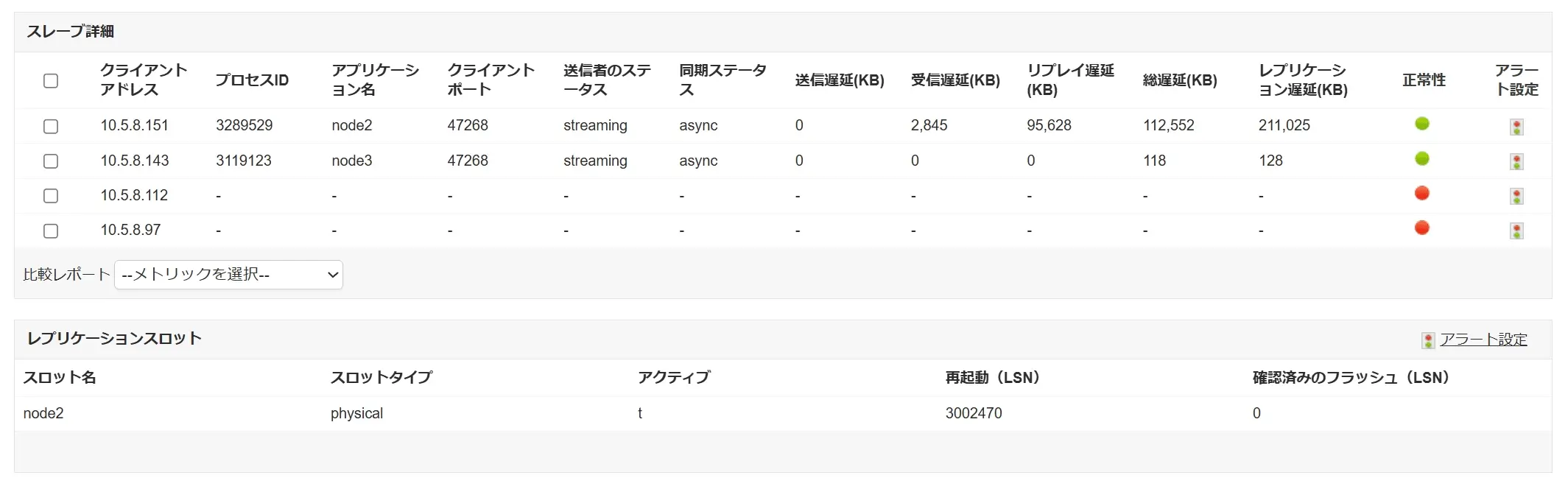Click the クライアントアドレス column header
Viewport: 1568px width, 478px height.
tap(144, 80)
